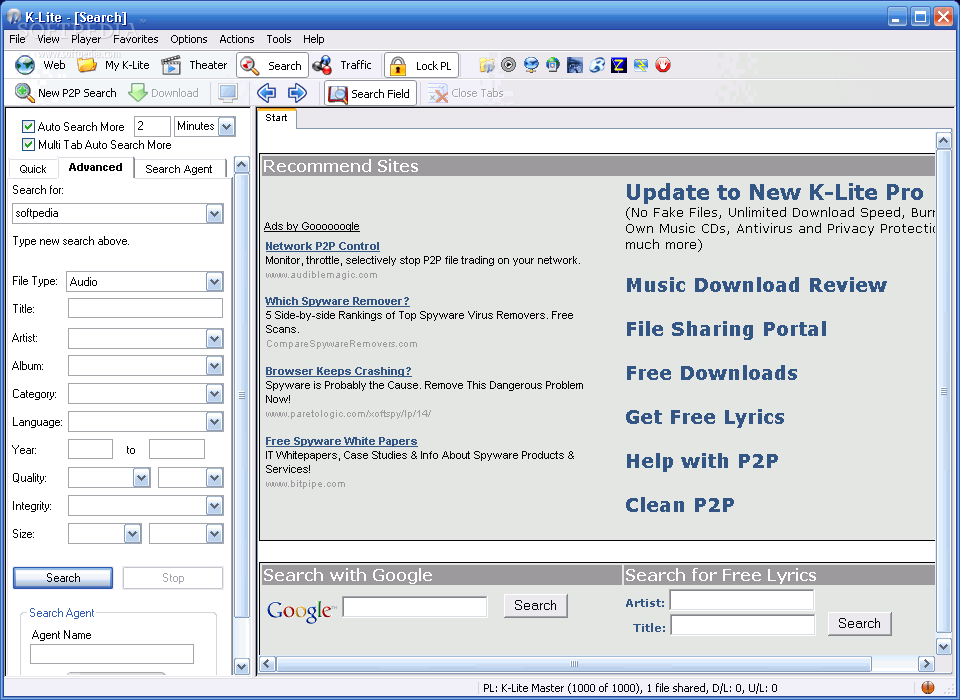Viewport: 960px width, 700px height.
Task: Click the blue eye picture icon
Action: pyautogui.click(x=575, y=65)
